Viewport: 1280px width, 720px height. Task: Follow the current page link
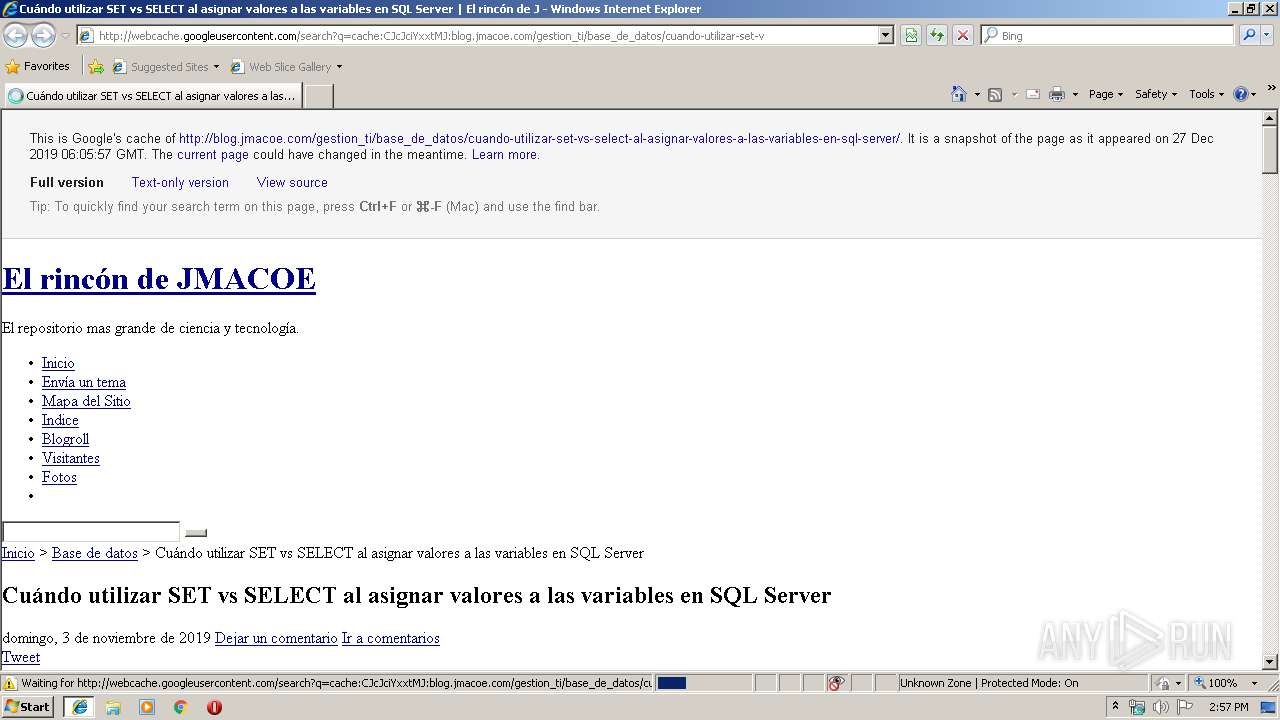pyautogui.click(x=213, y=155)
